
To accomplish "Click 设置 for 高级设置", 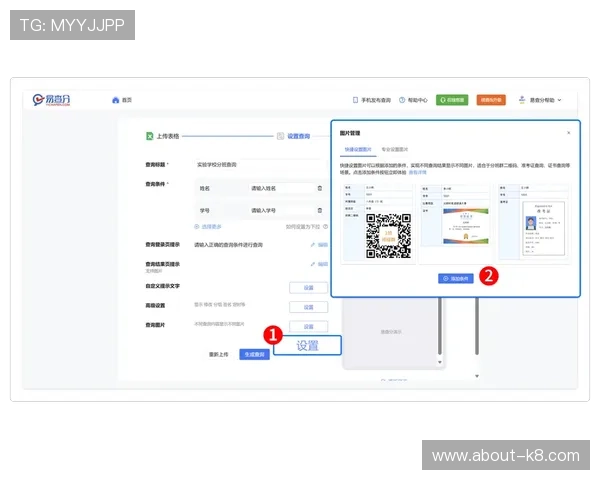I will click(x=308, y=307).
